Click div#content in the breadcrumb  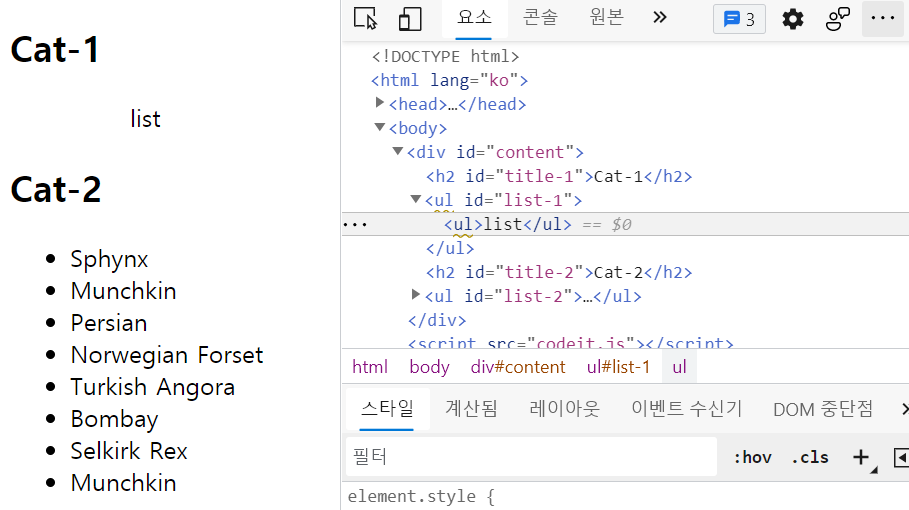518,367
